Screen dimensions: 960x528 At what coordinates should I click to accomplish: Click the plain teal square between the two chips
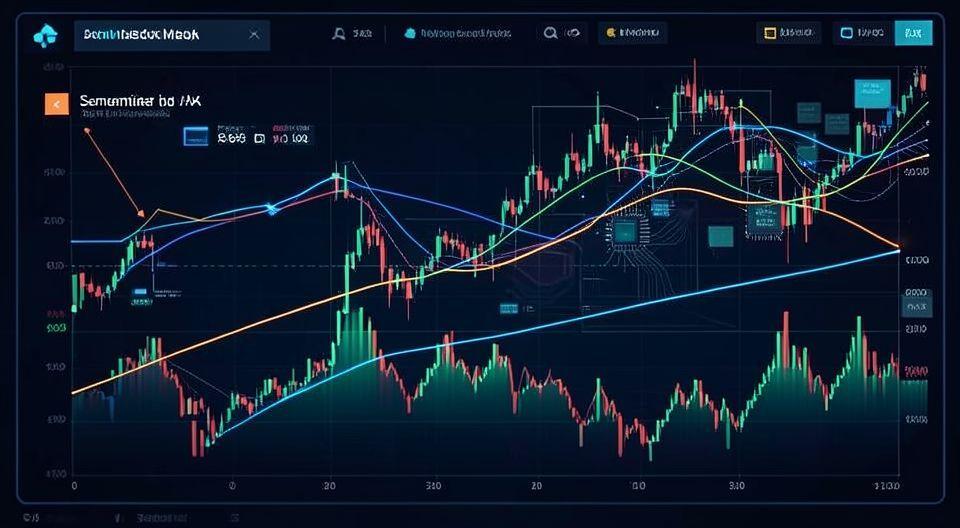(721, 236)
